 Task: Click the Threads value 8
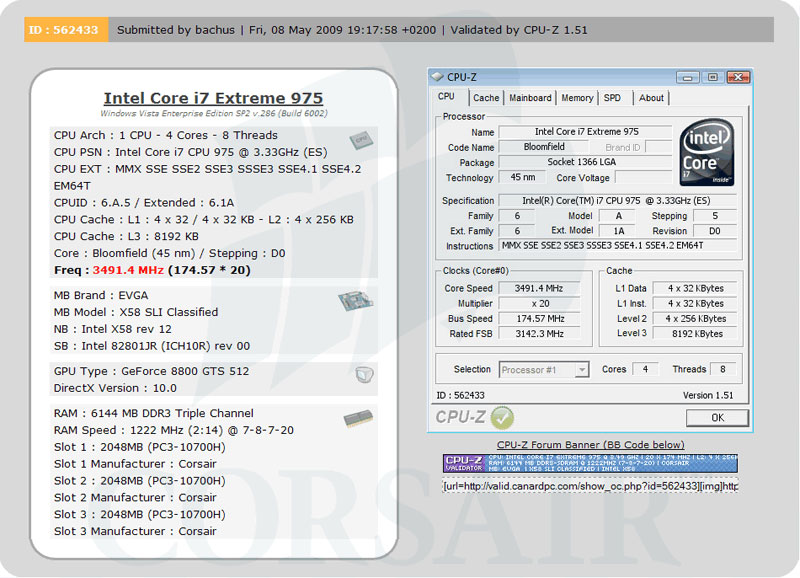tap(722, 369)
